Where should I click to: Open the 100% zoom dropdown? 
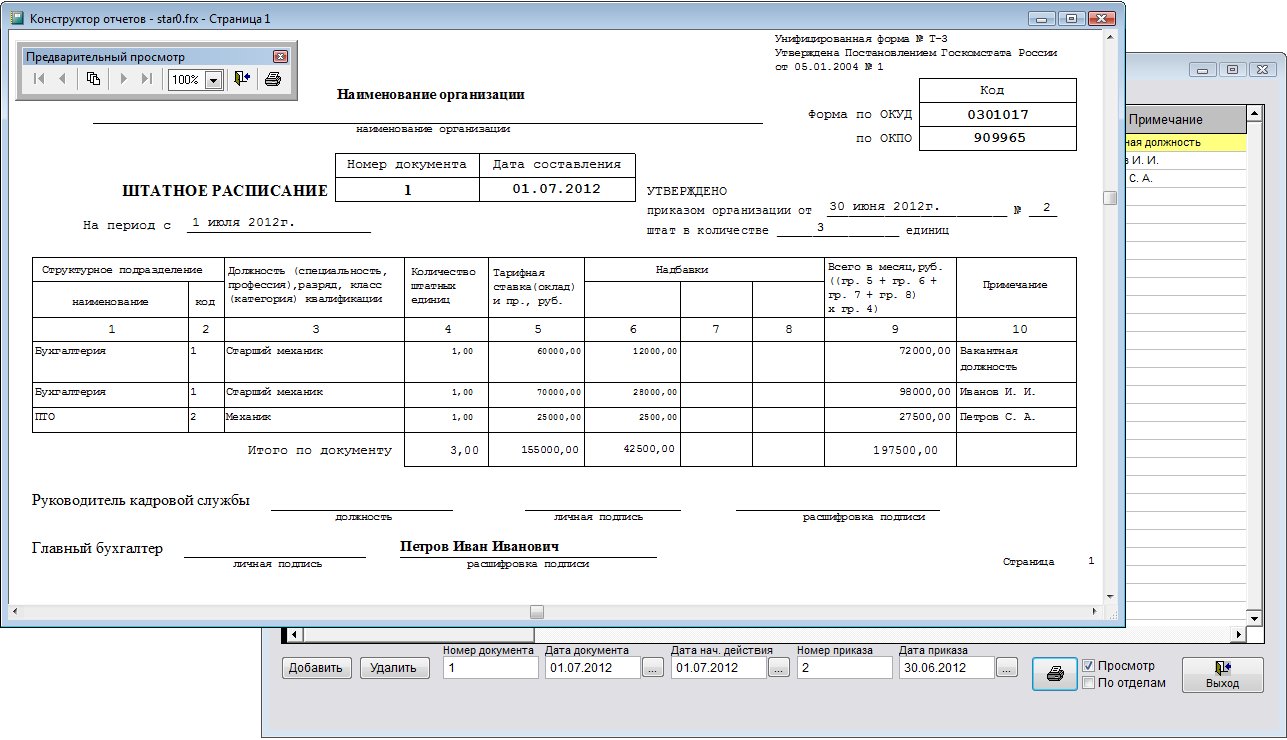212,80
